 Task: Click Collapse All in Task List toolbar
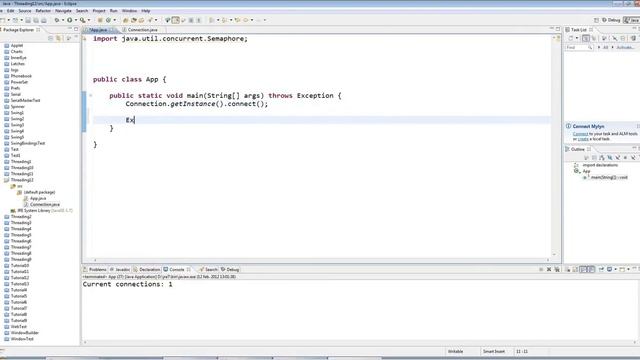point(623,38)
